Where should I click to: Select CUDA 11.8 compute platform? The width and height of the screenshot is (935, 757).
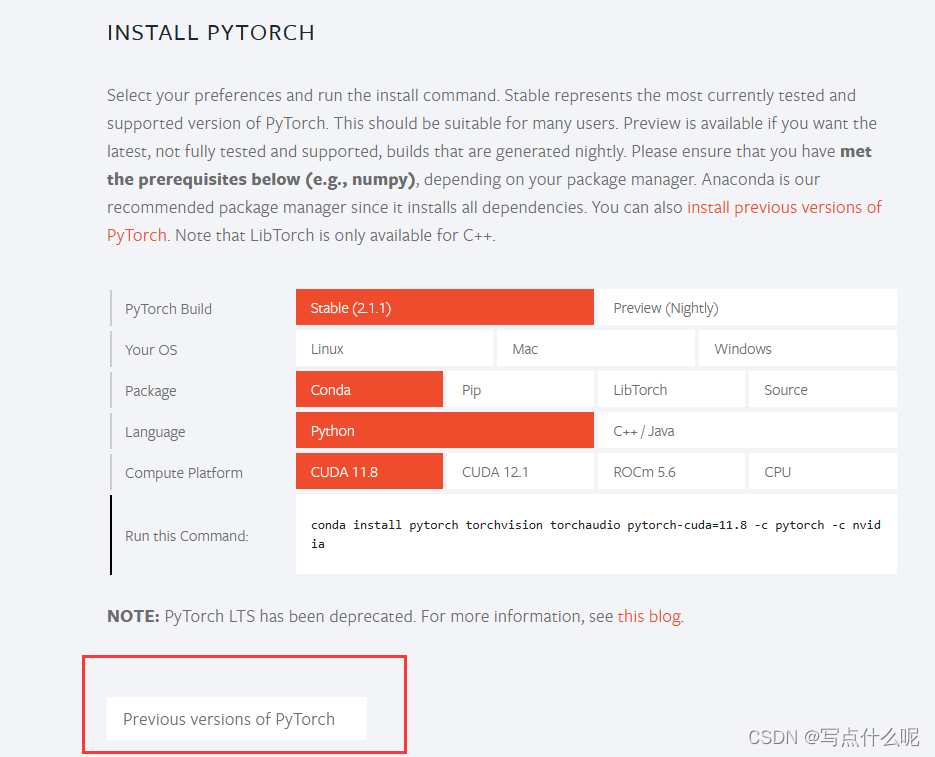(x=368, y=471)
